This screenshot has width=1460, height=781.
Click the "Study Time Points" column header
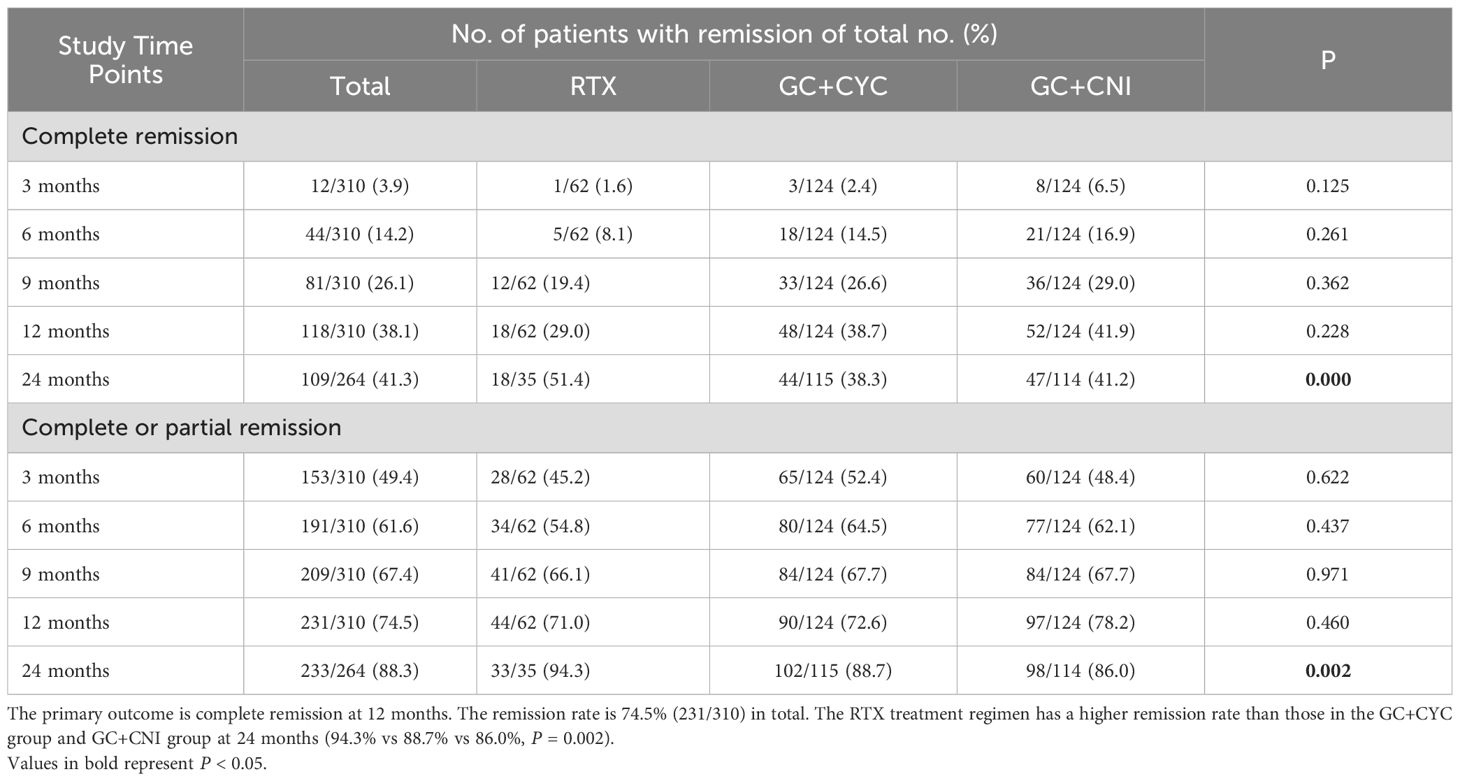tap(125, 60)
